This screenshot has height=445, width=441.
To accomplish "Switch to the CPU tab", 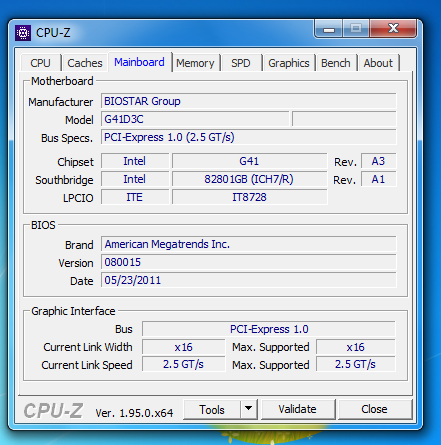I will (41, 63).
